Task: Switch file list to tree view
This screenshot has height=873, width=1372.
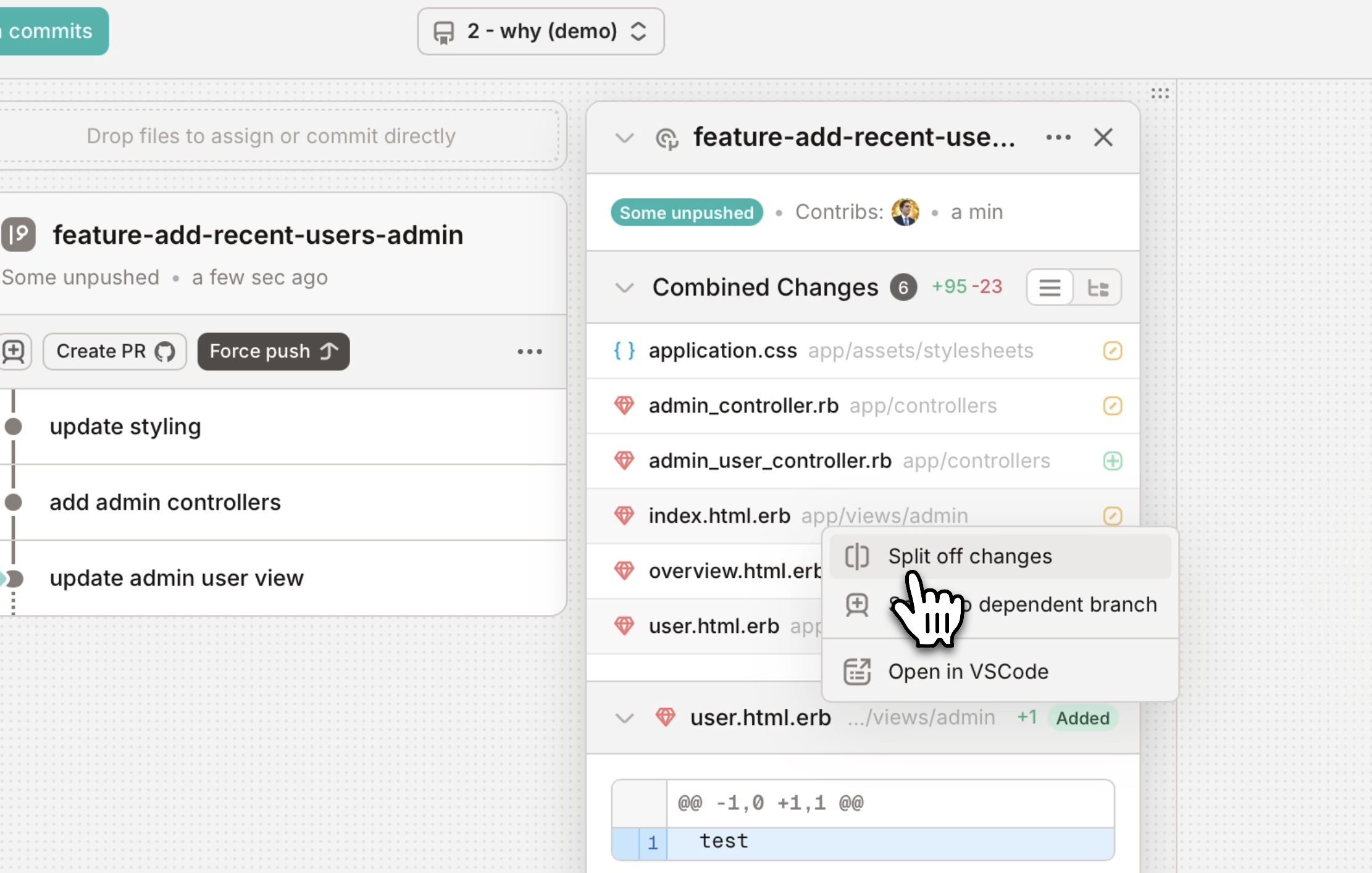Action: 1098,288
